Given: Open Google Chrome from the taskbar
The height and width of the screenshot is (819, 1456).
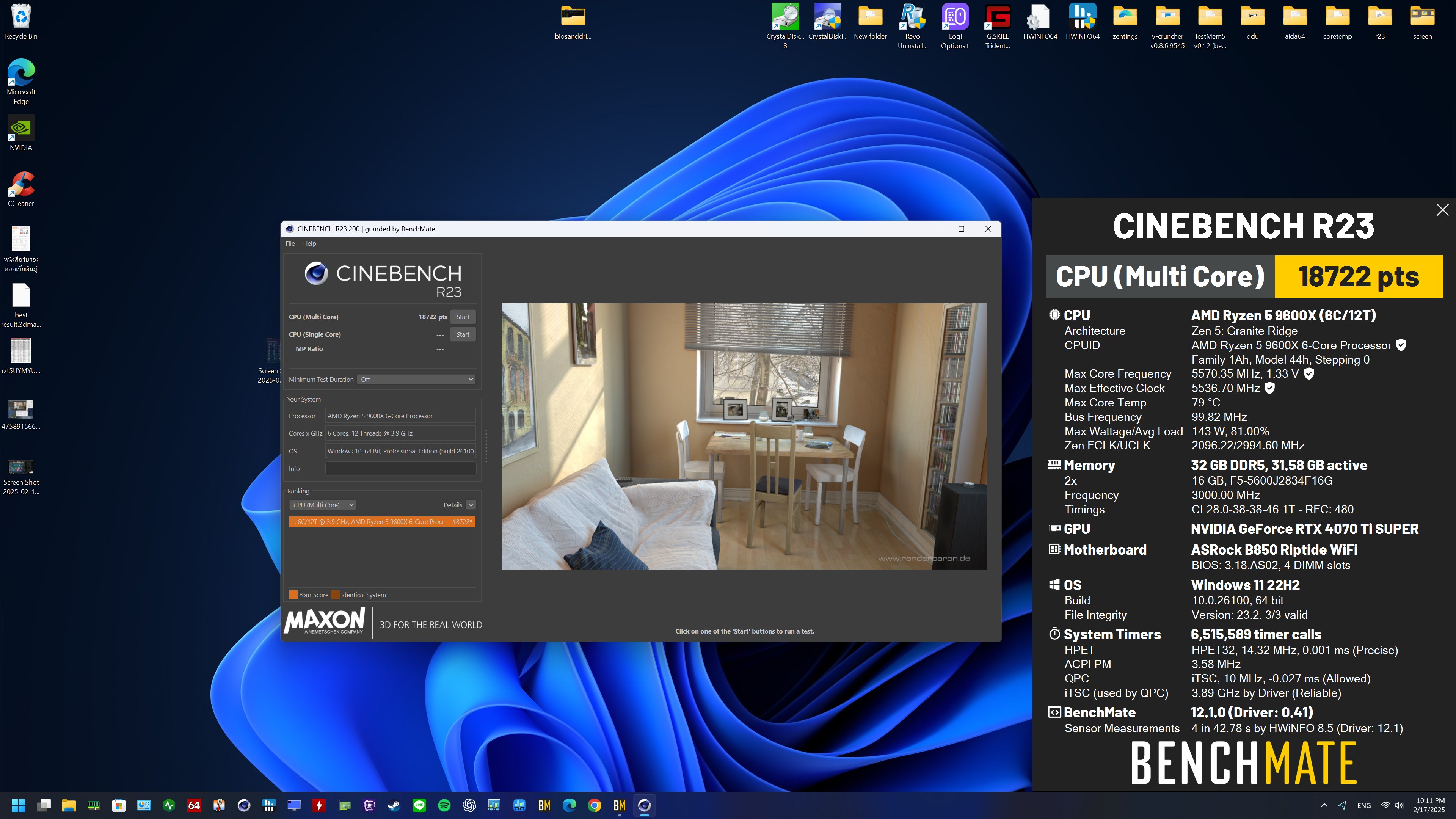Looking at the screenshot, I should [594, 805].
